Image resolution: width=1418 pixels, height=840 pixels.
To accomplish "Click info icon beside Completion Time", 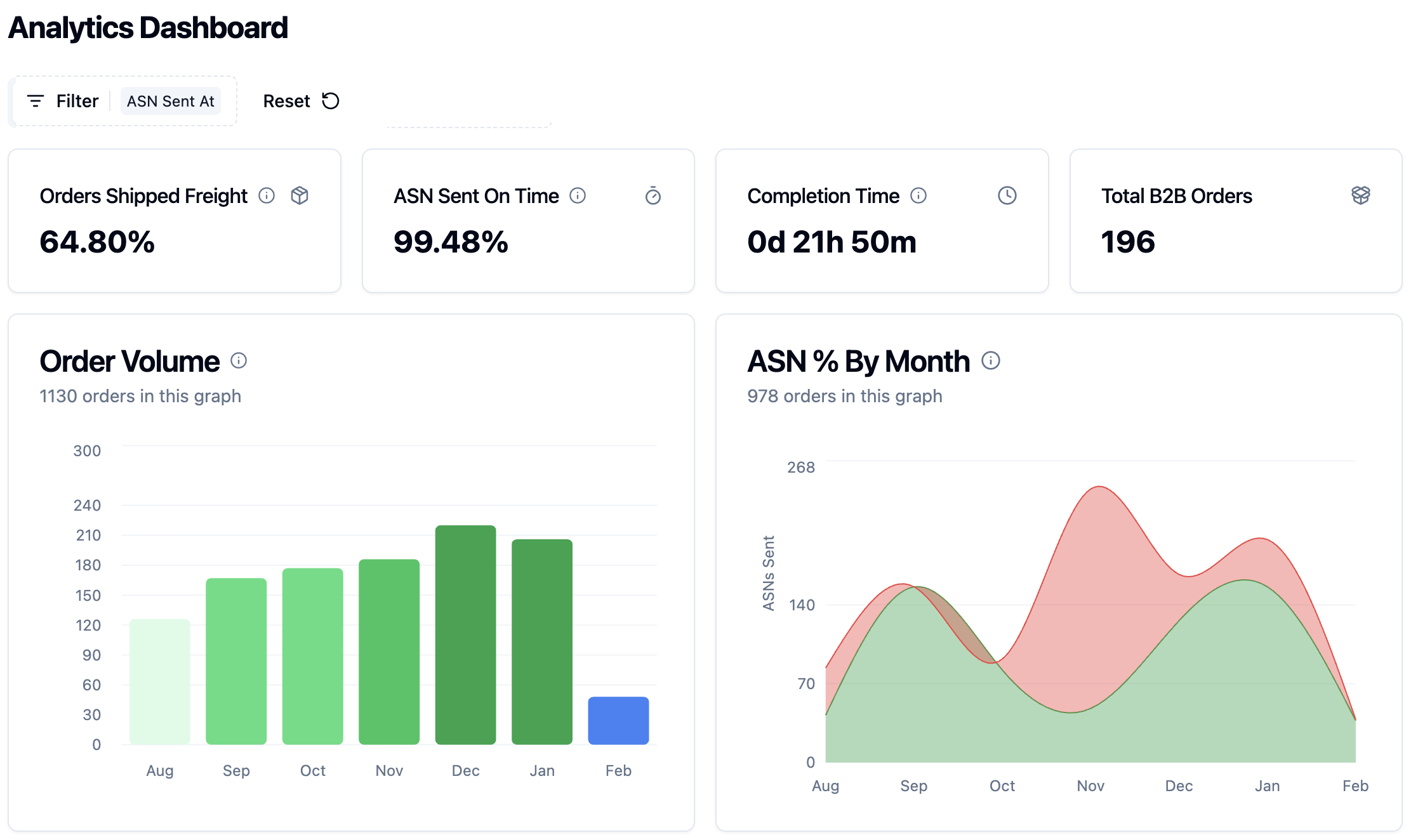I will click(918, 195).
